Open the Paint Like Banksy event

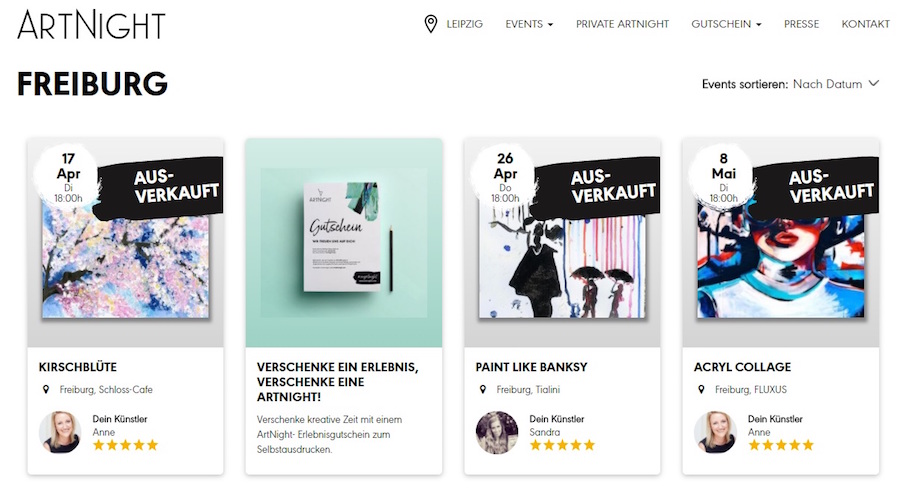(532, 367)
